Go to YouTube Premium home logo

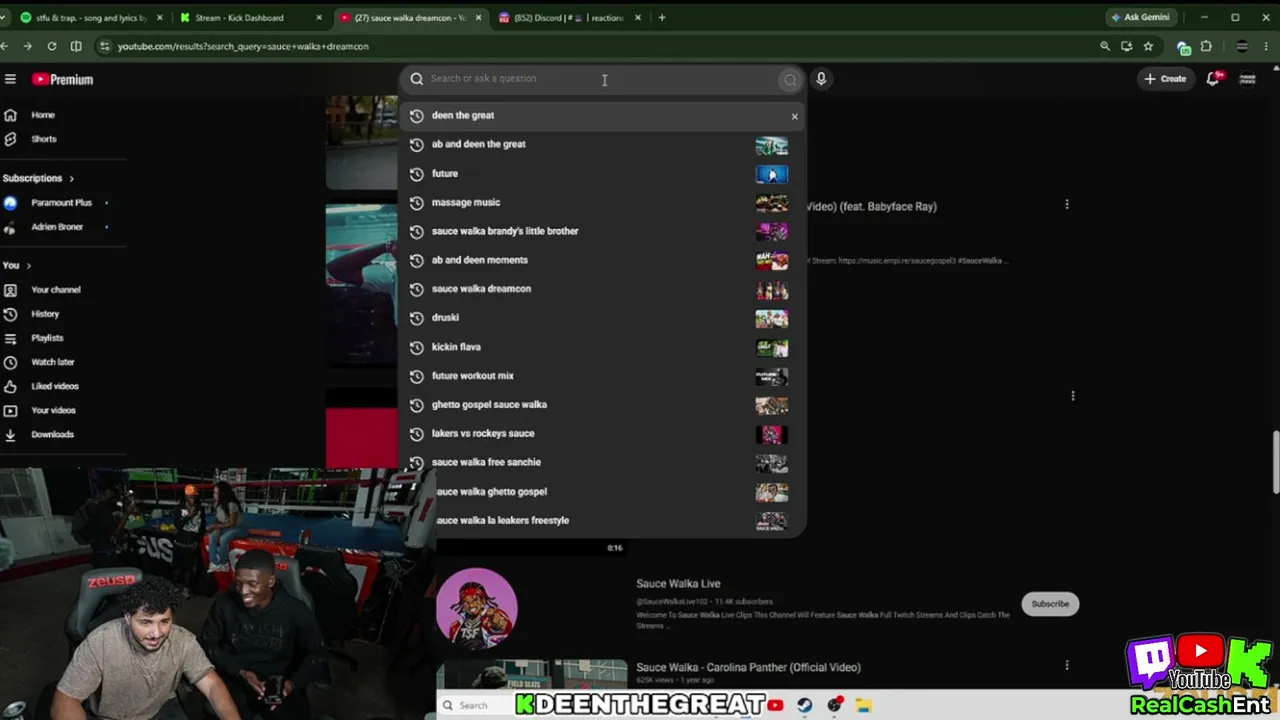coord(62,79)
